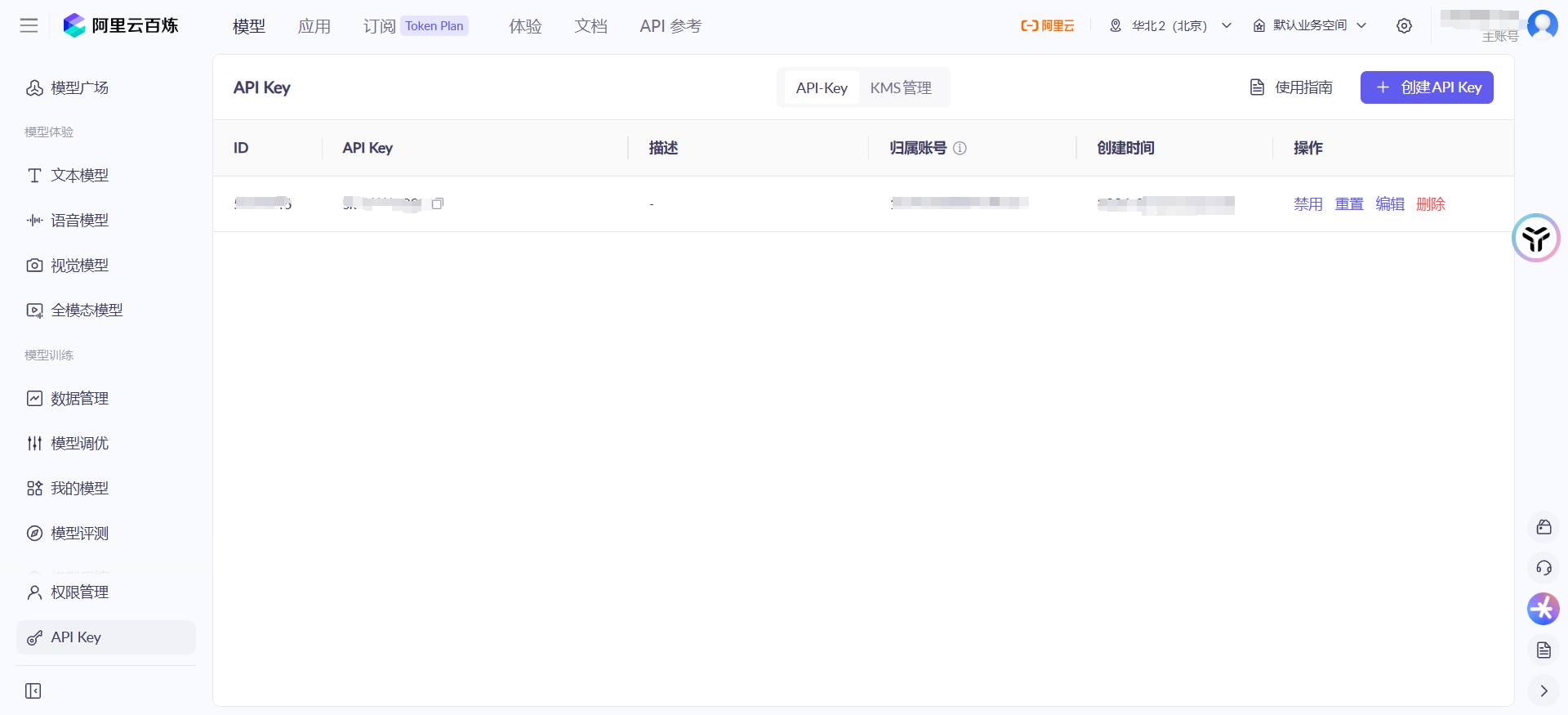Click the colorful asterisk icon on right rail
The width and height of the screenshot is (1568, 715).
[x=1543, y=609]
